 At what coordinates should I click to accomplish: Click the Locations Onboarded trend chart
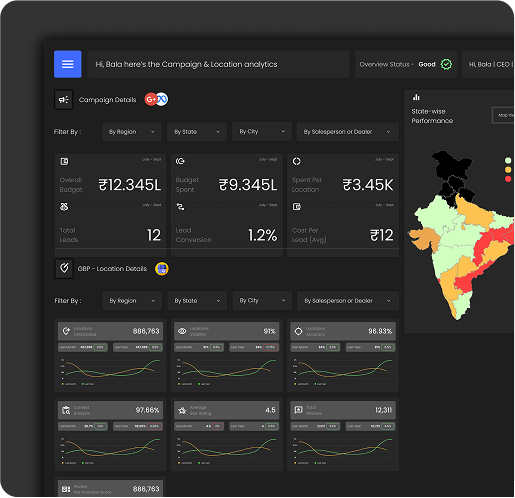110,372
